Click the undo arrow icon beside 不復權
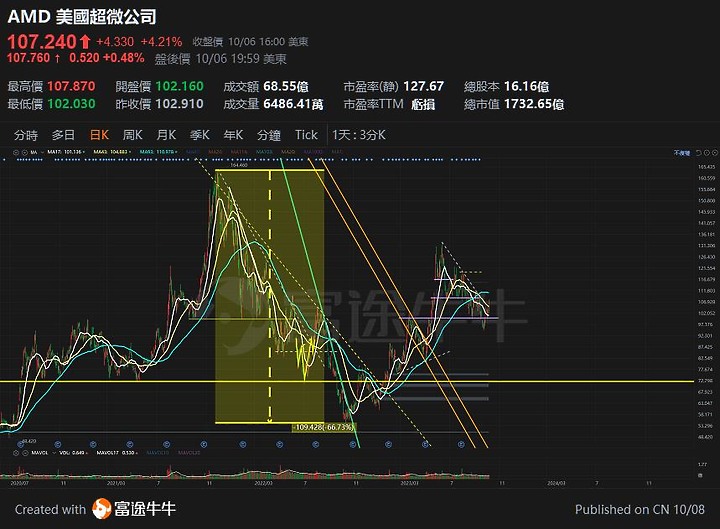 [698, 153]
